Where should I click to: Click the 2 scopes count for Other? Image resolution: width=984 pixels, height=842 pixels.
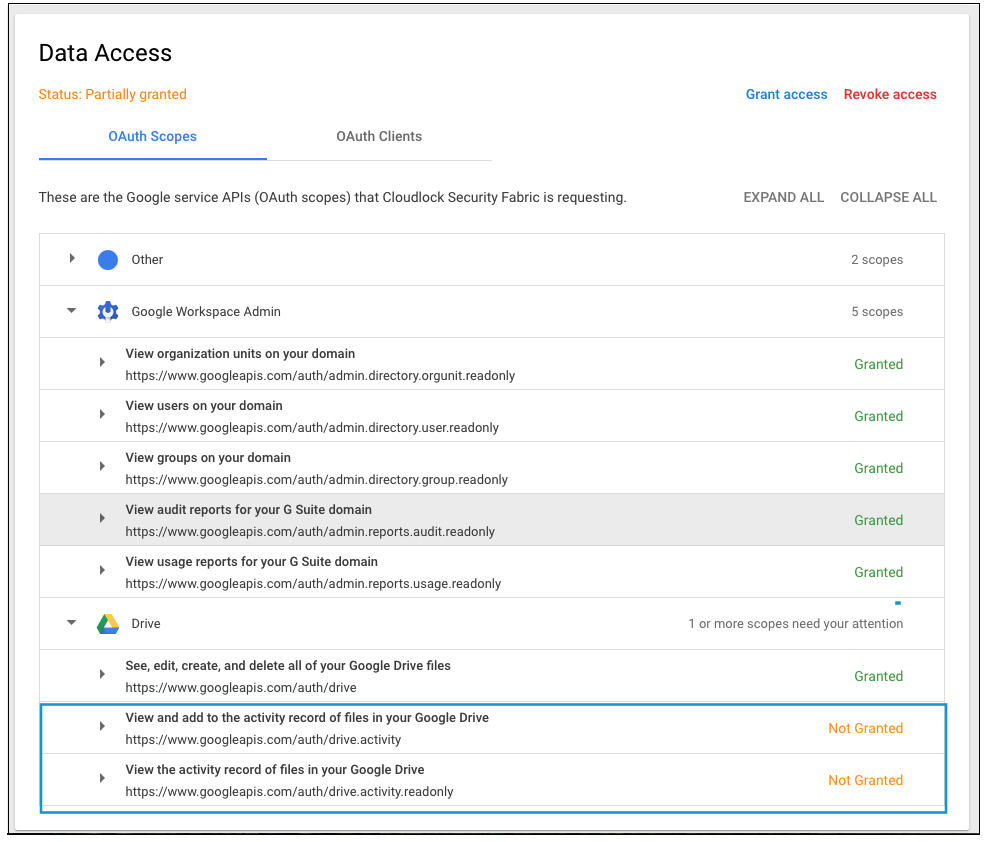877,260
